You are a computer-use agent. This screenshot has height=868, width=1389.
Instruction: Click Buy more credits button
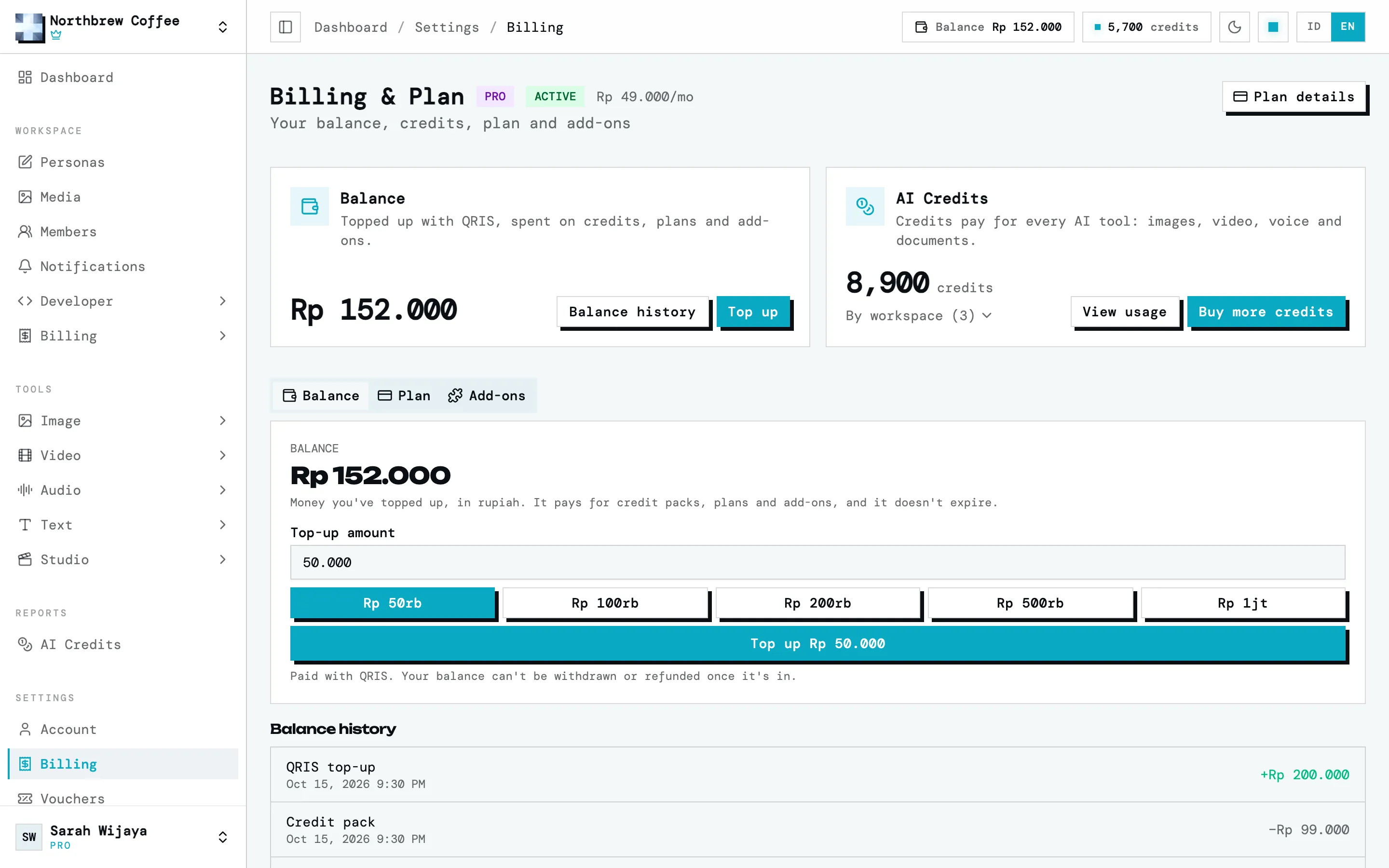tap(1266, 312)
